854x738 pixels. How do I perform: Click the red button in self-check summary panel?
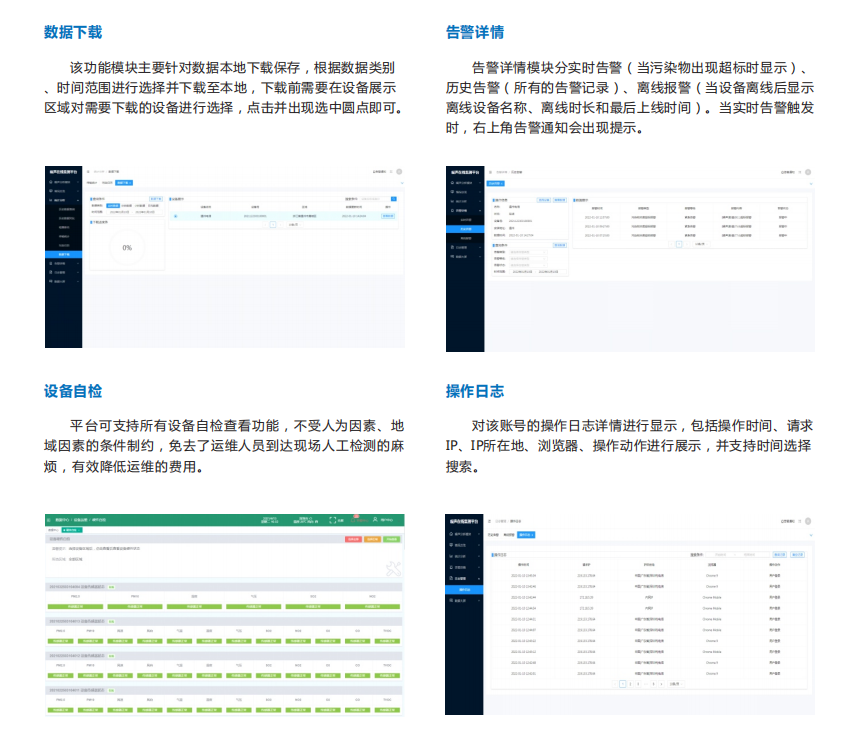click(352, 540)
